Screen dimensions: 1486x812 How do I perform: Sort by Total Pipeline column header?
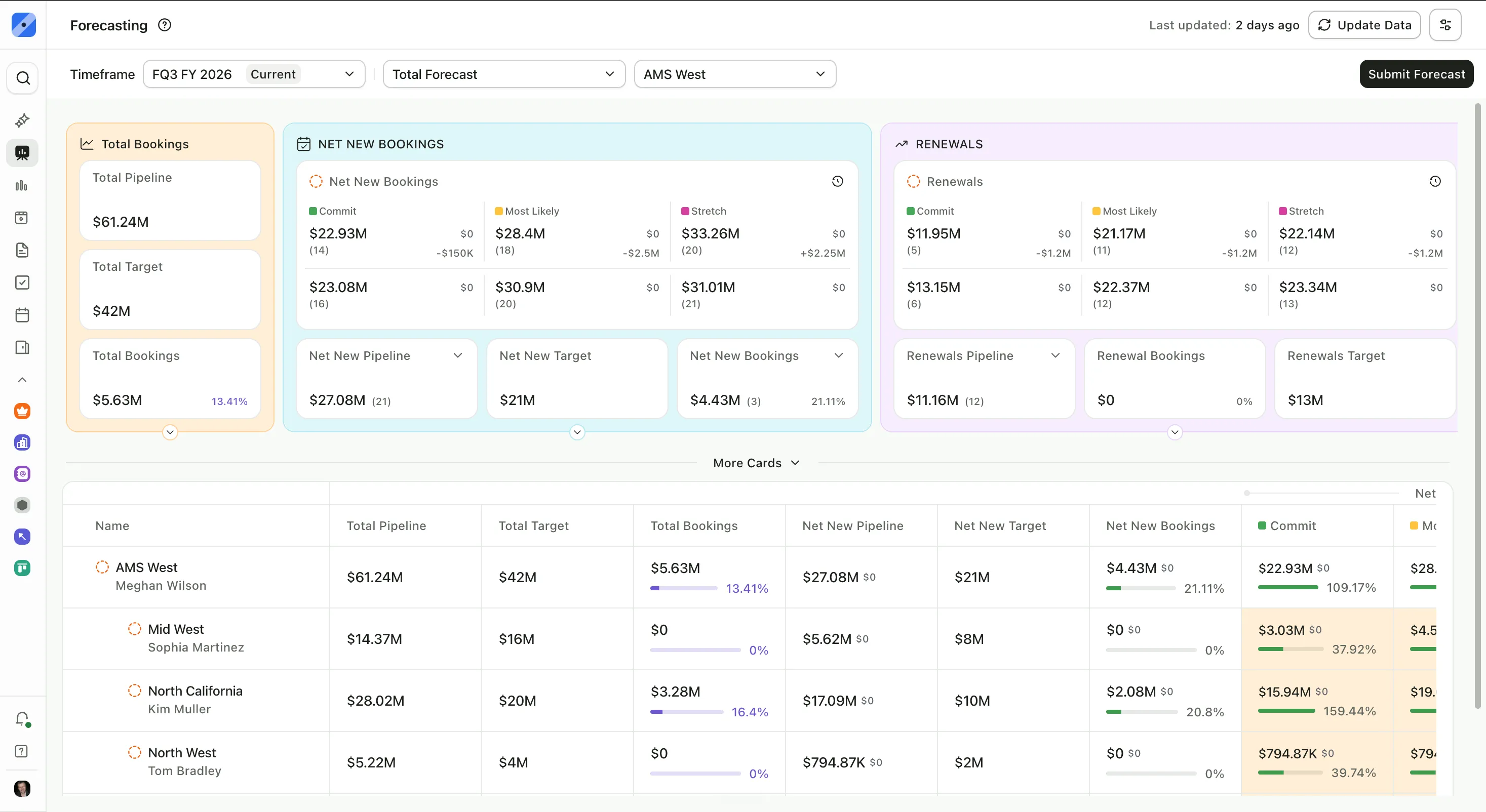(x=386, y=525)
